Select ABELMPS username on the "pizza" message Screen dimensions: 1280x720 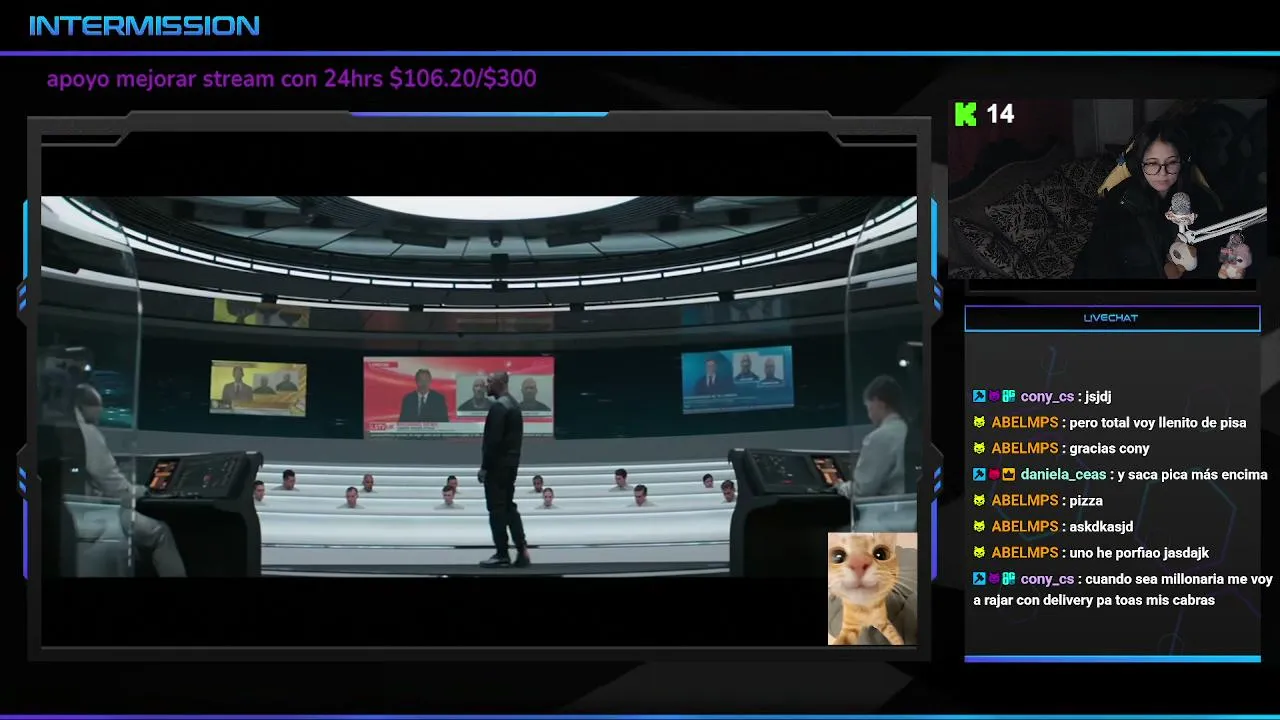(x=1025, y=501)
